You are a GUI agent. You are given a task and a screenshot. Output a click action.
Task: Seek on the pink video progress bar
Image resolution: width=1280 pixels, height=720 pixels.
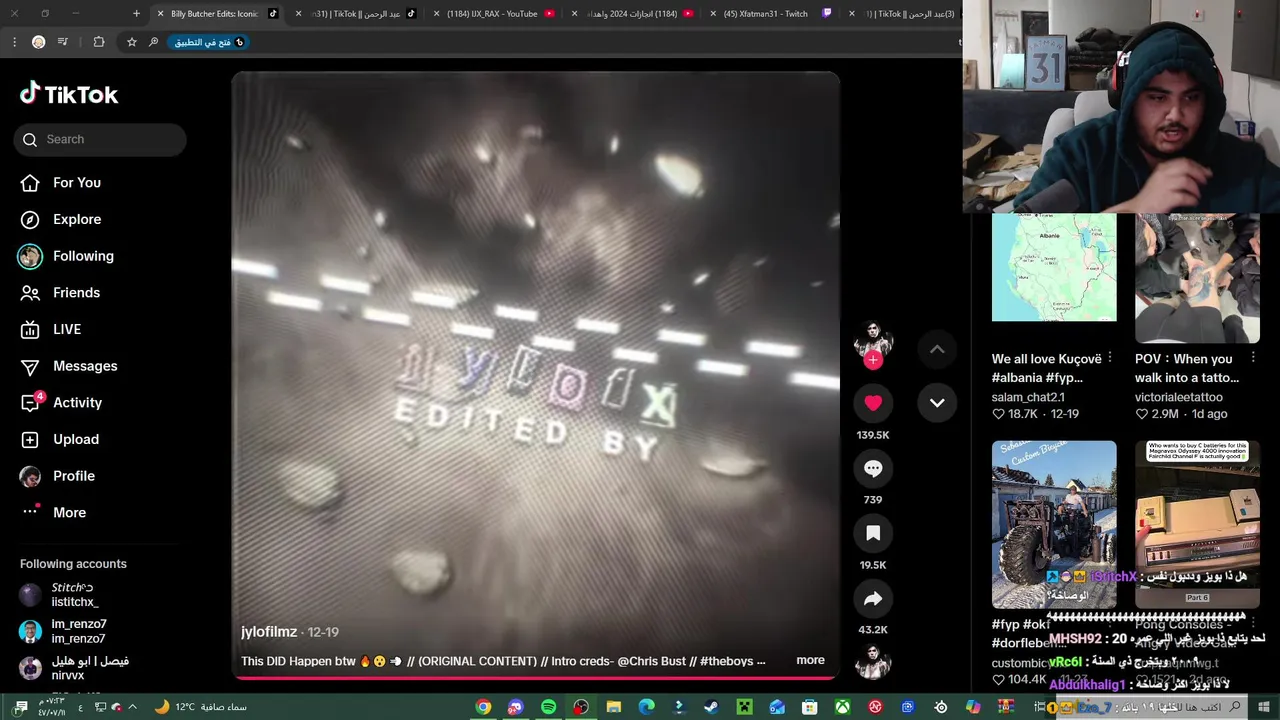pyautogui.click(x=535, y=678)
